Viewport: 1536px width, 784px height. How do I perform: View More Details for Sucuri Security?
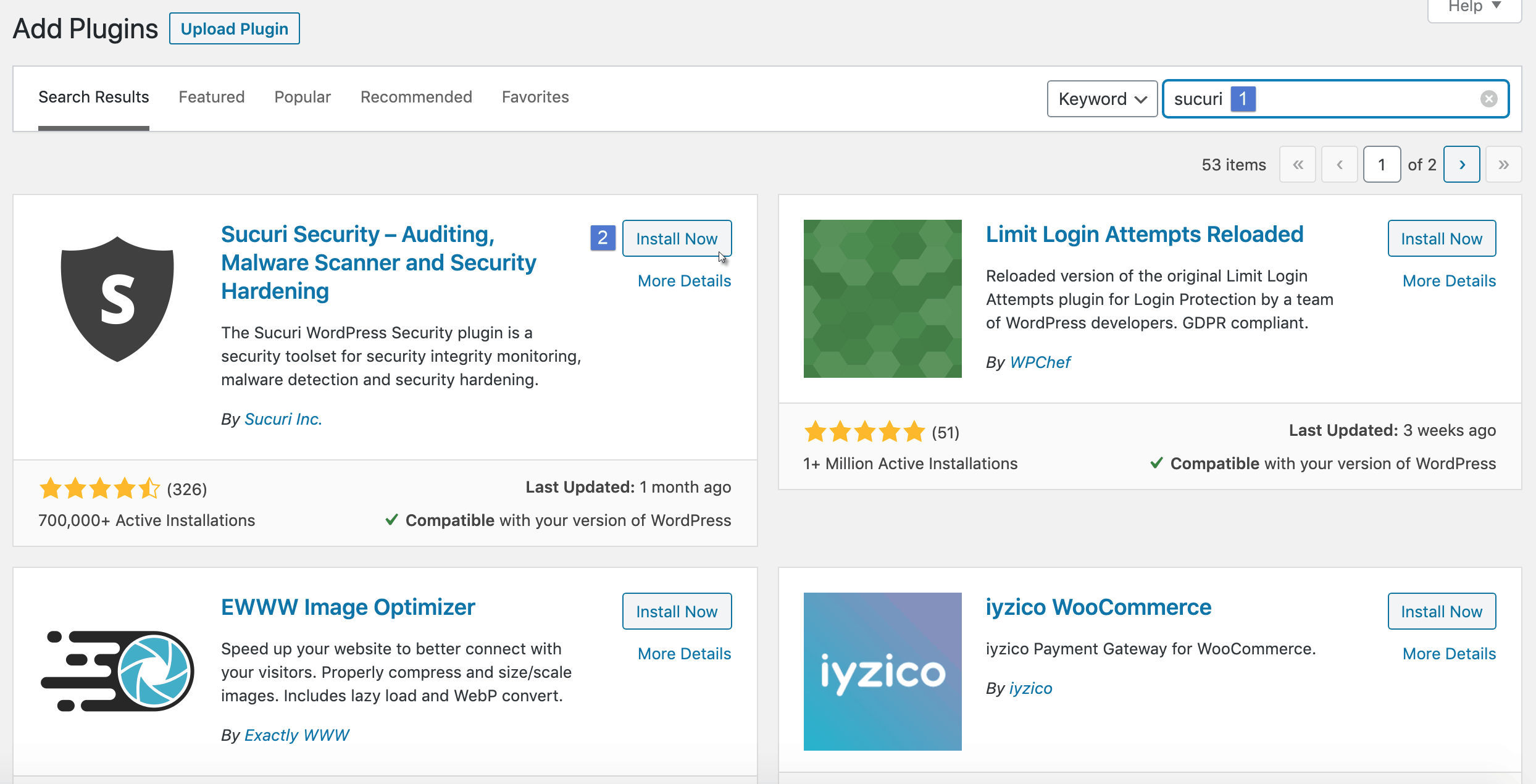point(684,281)
